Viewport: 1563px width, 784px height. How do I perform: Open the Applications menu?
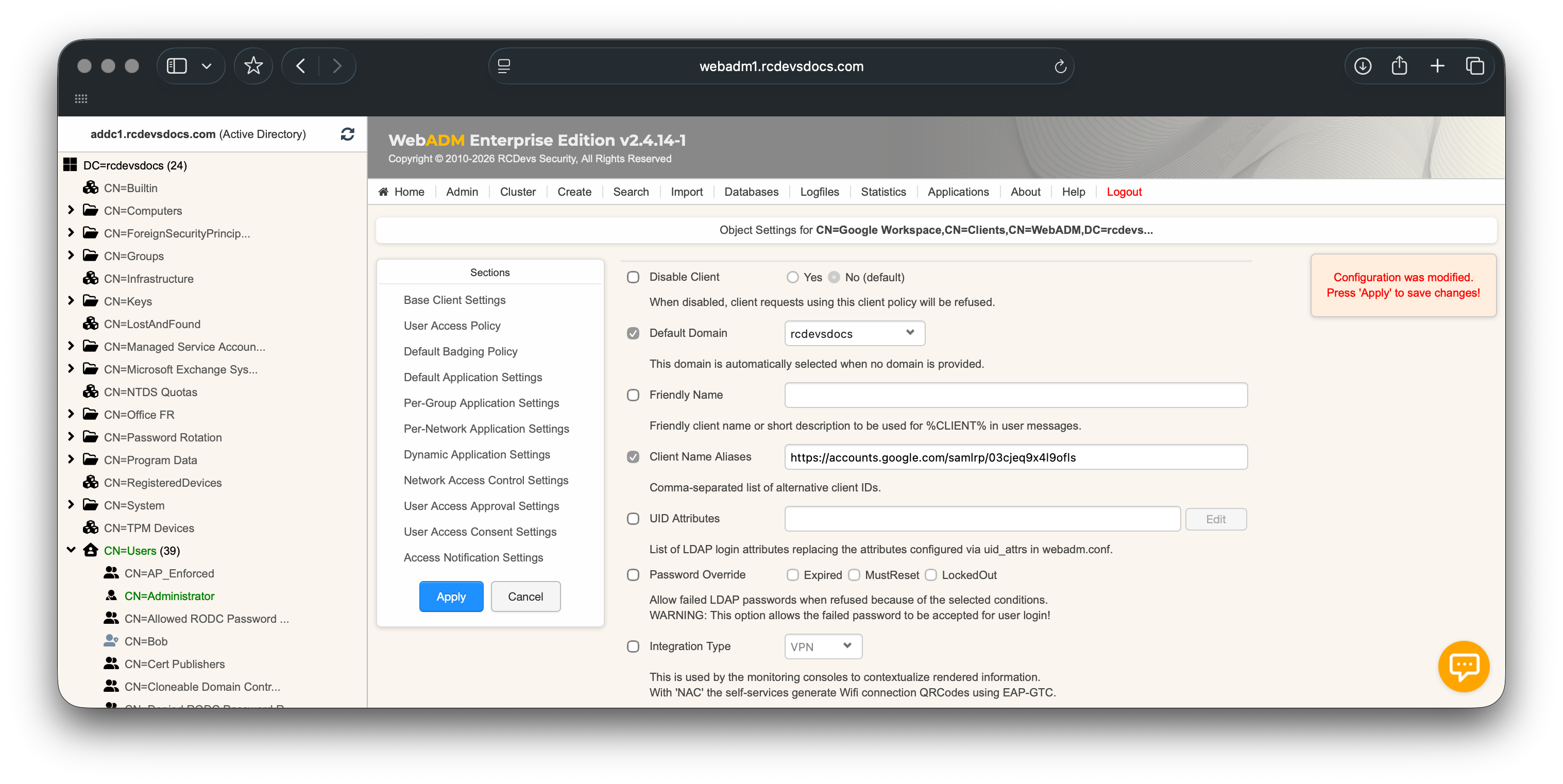point(958,192)
